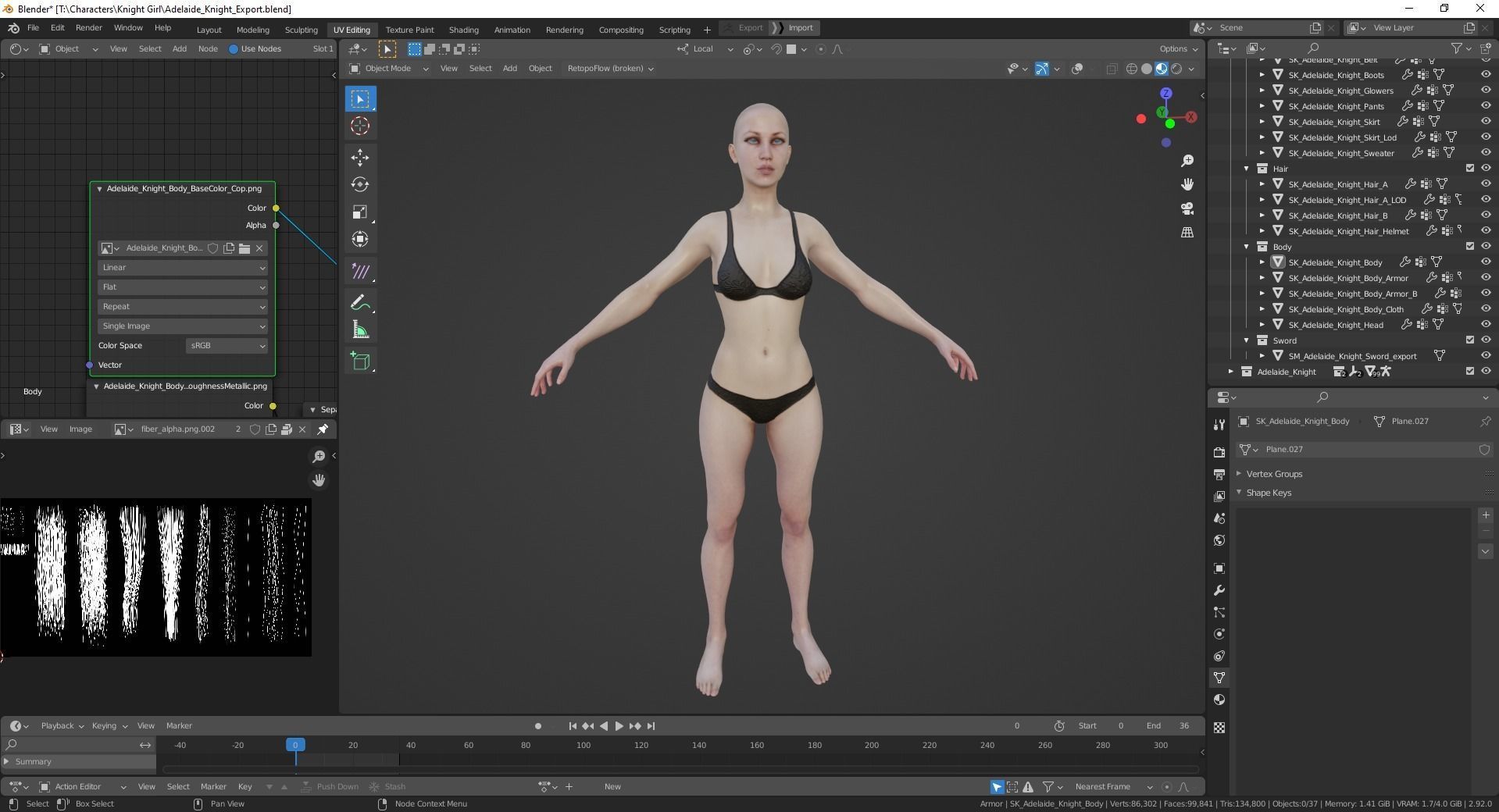Screen dimensions: 1499x812
Task: Open the File menu
Action: (x=33, y=28)
